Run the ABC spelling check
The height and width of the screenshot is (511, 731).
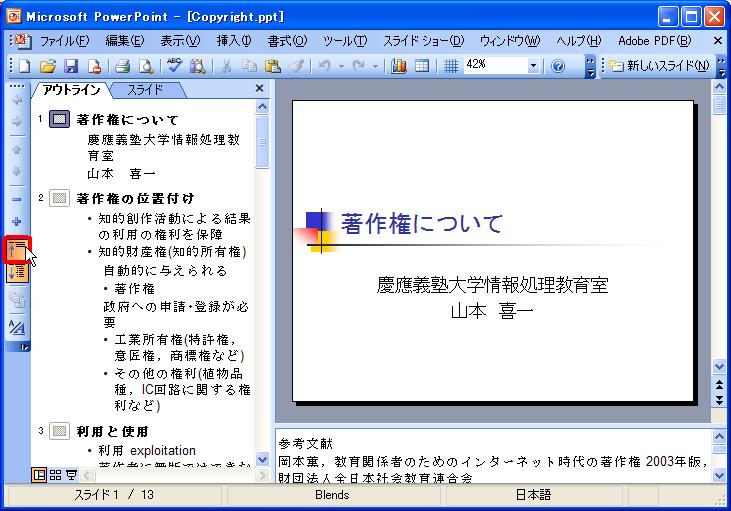[174, 66]
